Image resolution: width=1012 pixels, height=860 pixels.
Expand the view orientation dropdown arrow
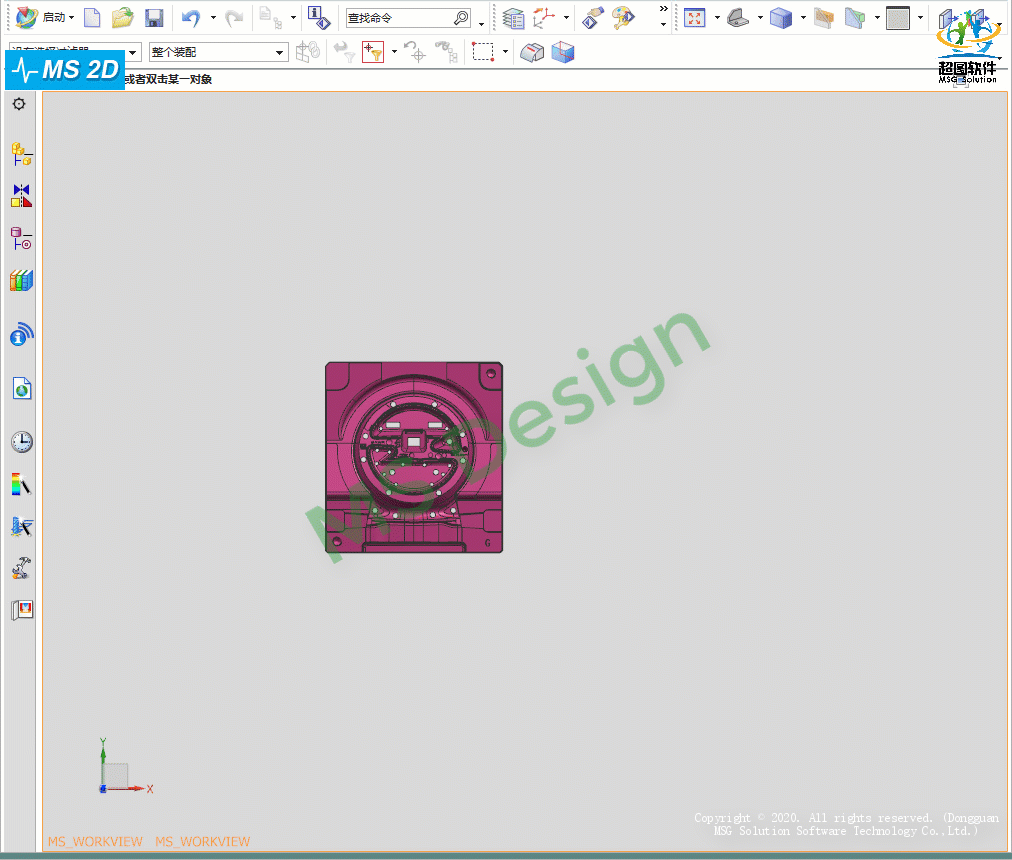[760, 17]
